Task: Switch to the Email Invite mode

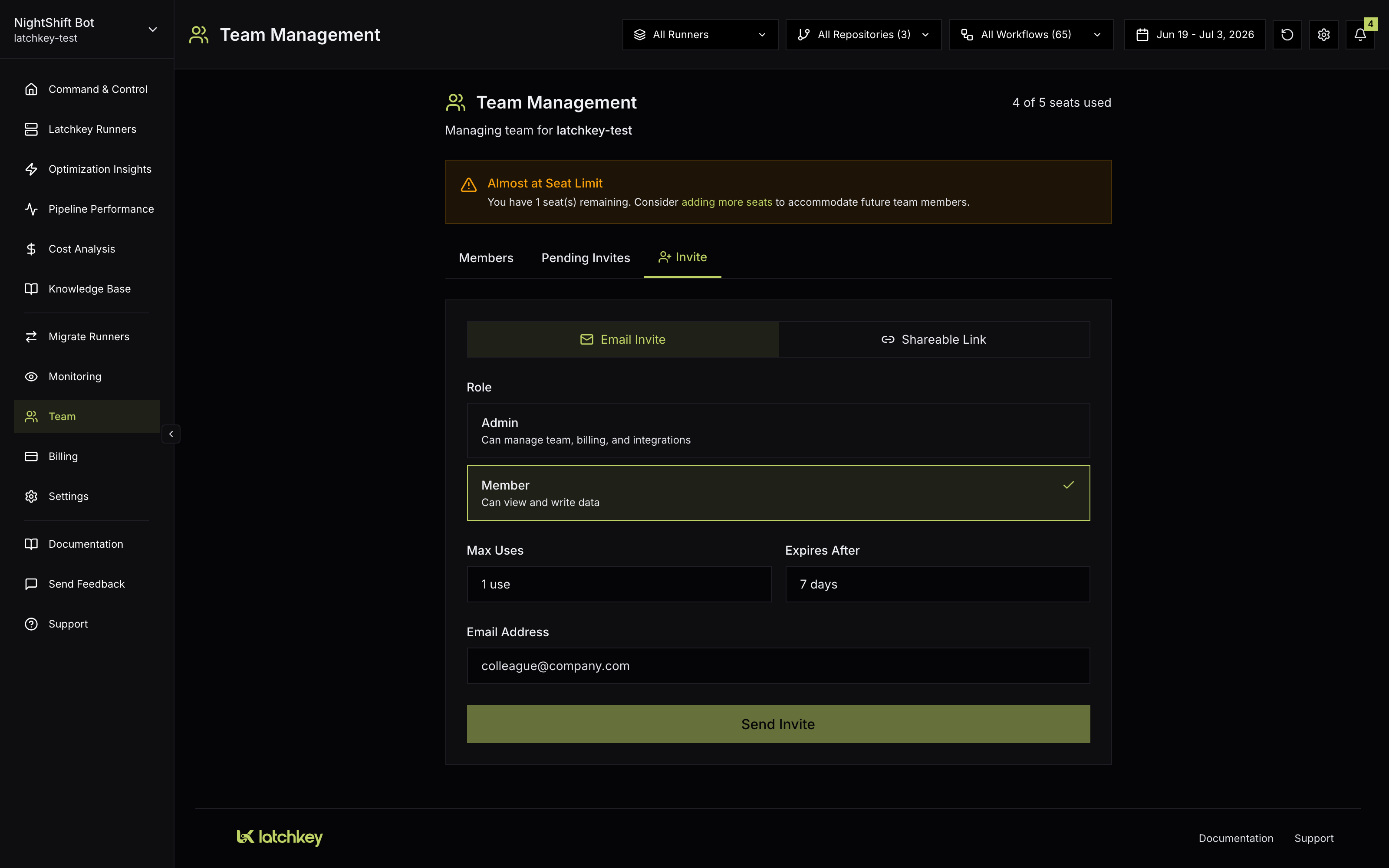Action: 623,339
